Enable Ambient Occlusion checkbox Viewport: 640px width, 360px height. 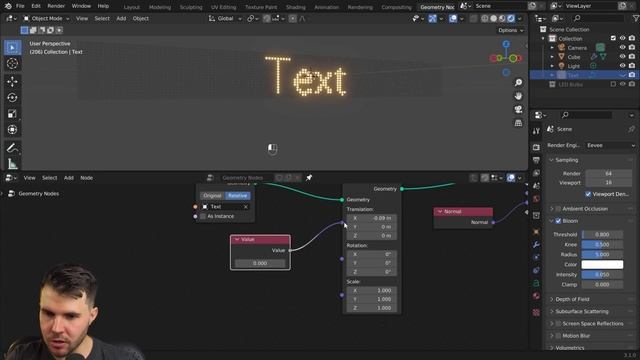pos(558,209)
